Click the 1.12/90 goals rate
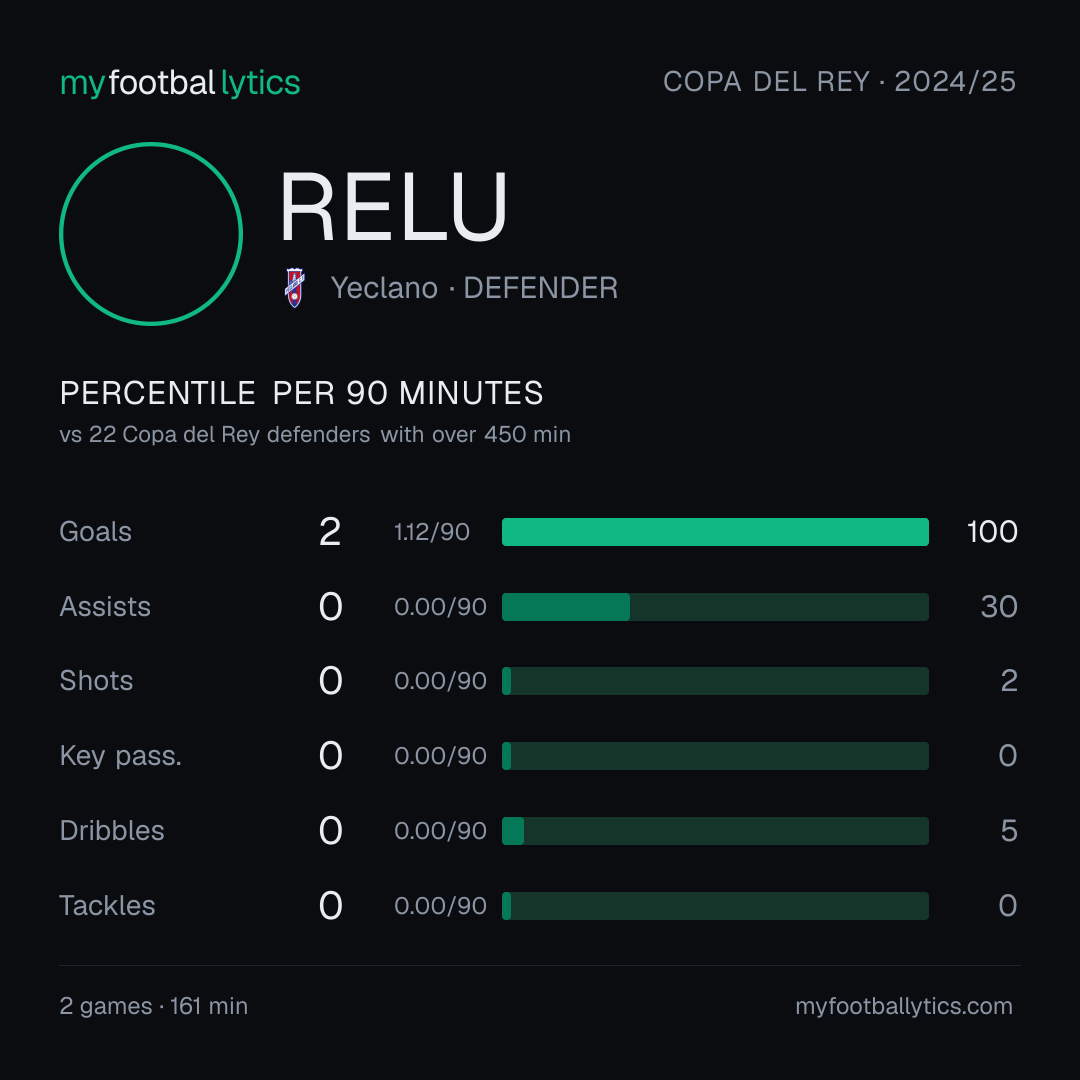This screenshot has height=1080, width=1080. click(x=432, y=532)
